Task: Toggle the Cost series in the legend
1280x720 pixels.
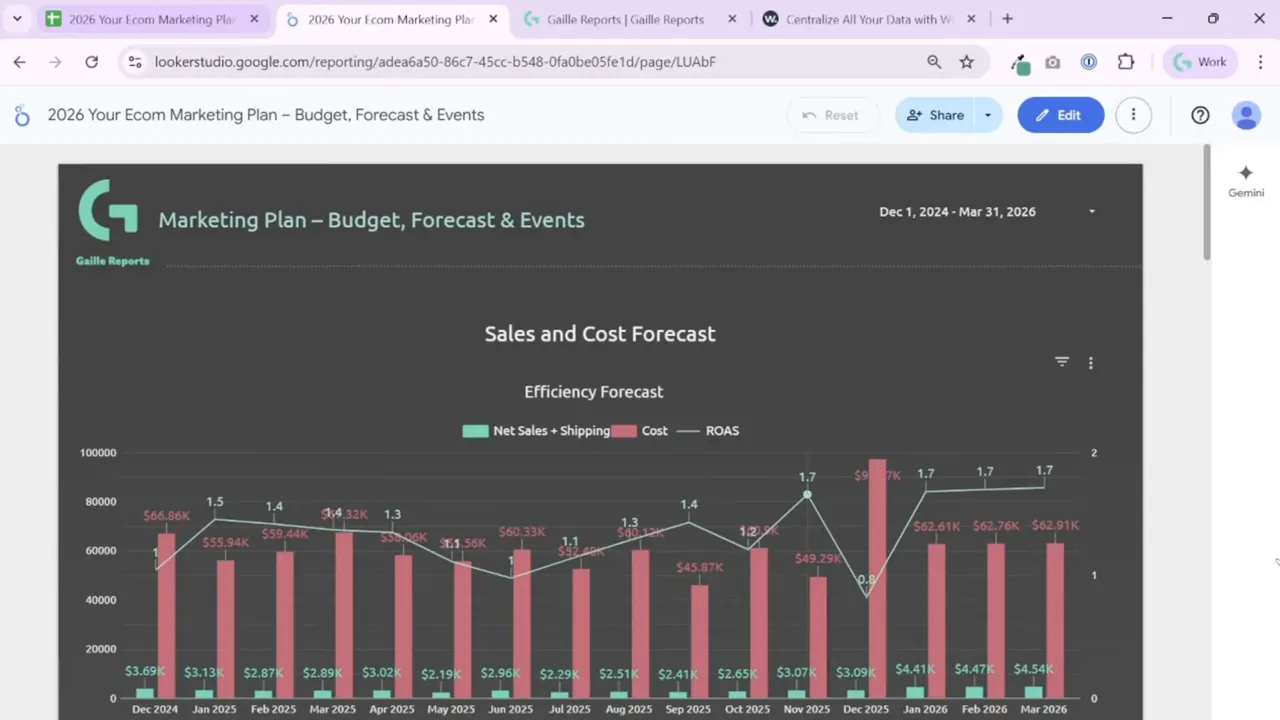Action: point(641,430)
